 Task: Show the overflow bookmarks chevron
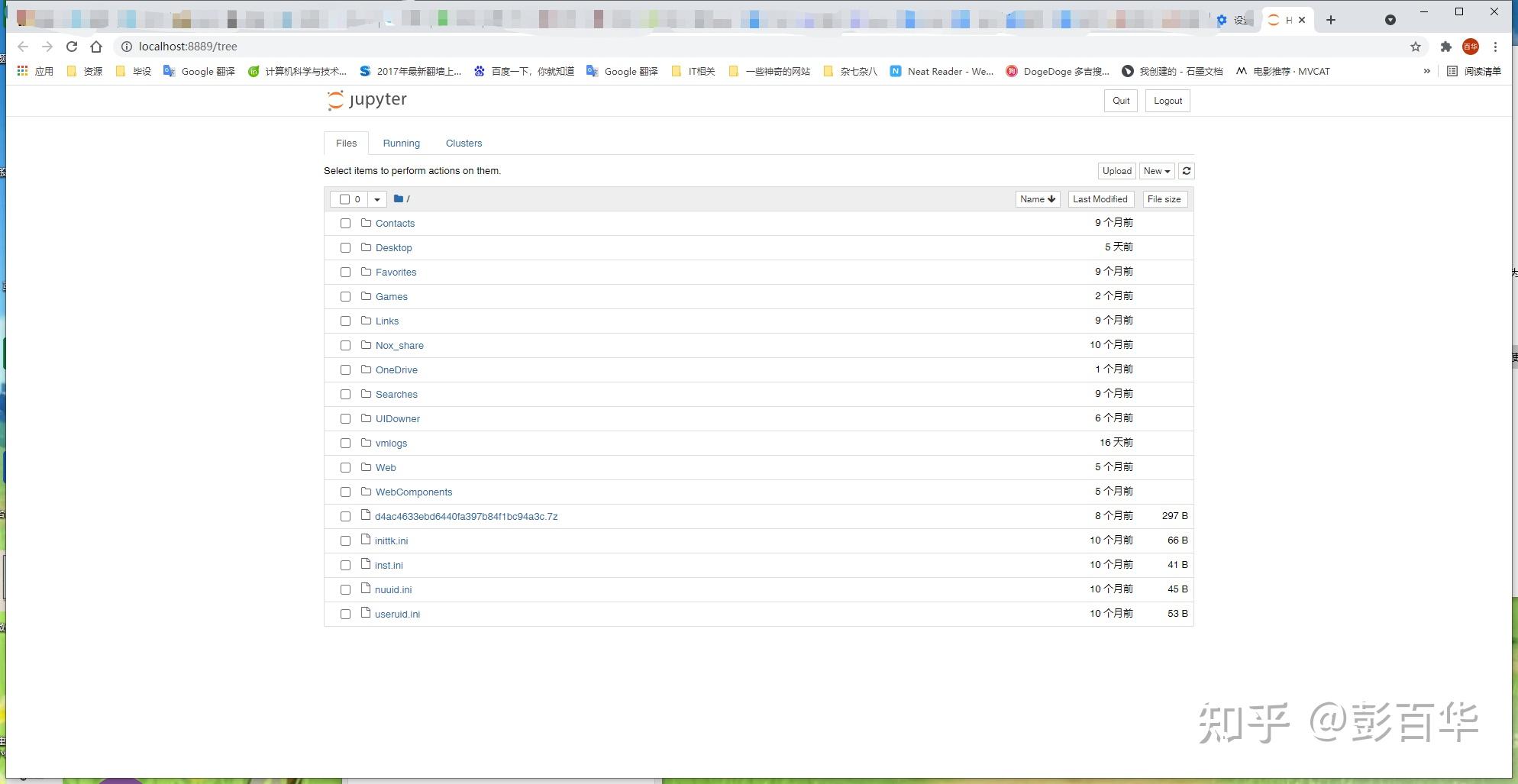[x=1426, y=71]
